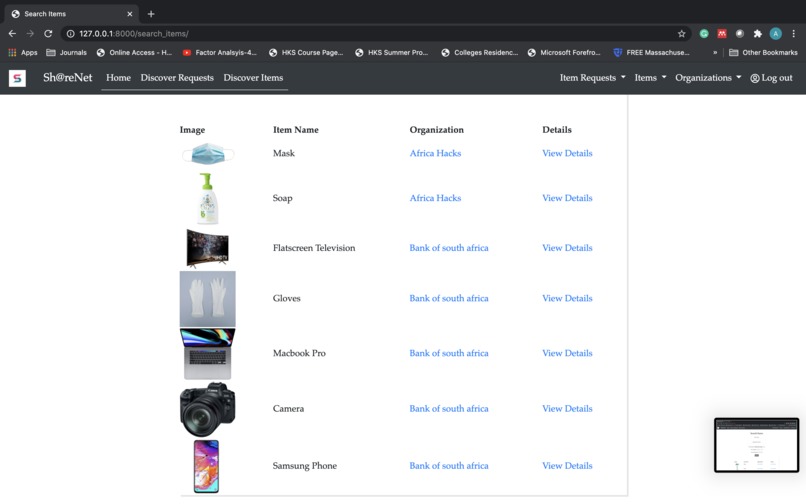Open HKS Course Page bookmark
Image resolution: width=806 pixels, height=504 pixels.
306,52
